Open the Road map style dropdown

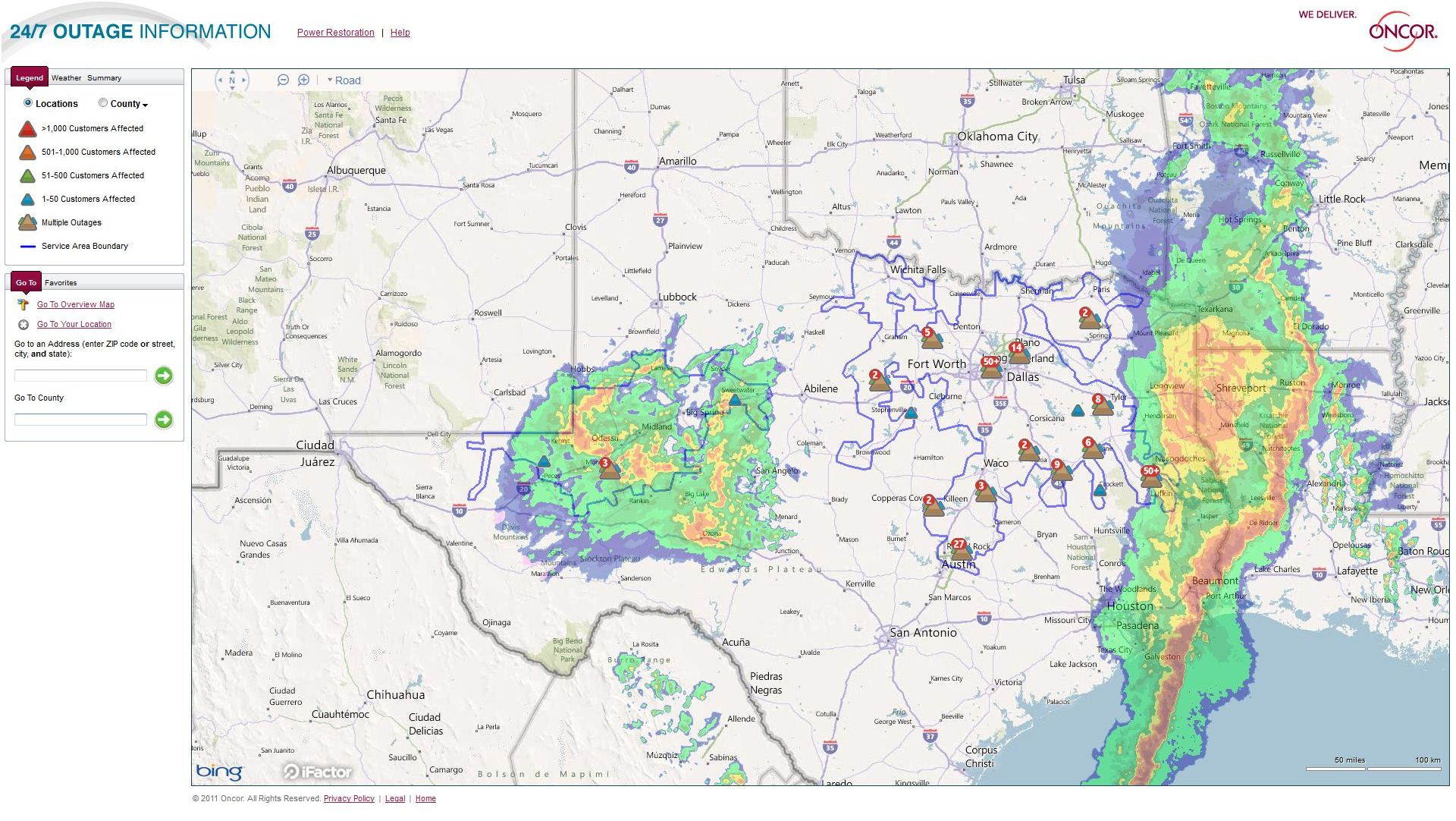point(344,80)
